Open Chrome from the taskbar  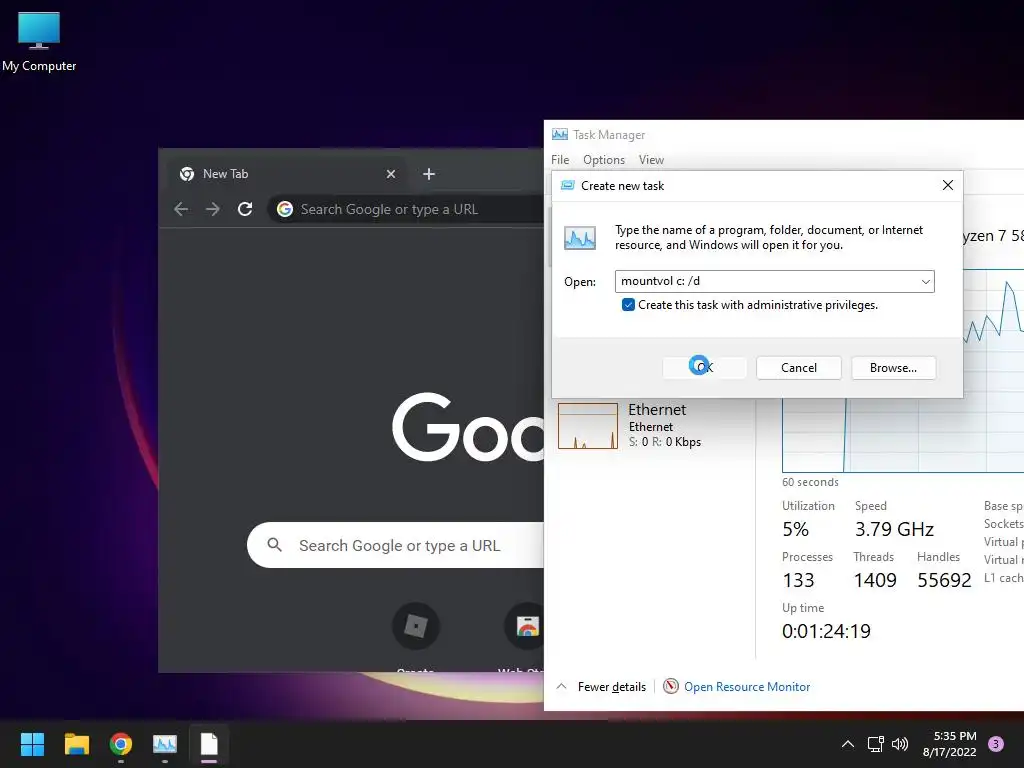click(x=121, y=744)
